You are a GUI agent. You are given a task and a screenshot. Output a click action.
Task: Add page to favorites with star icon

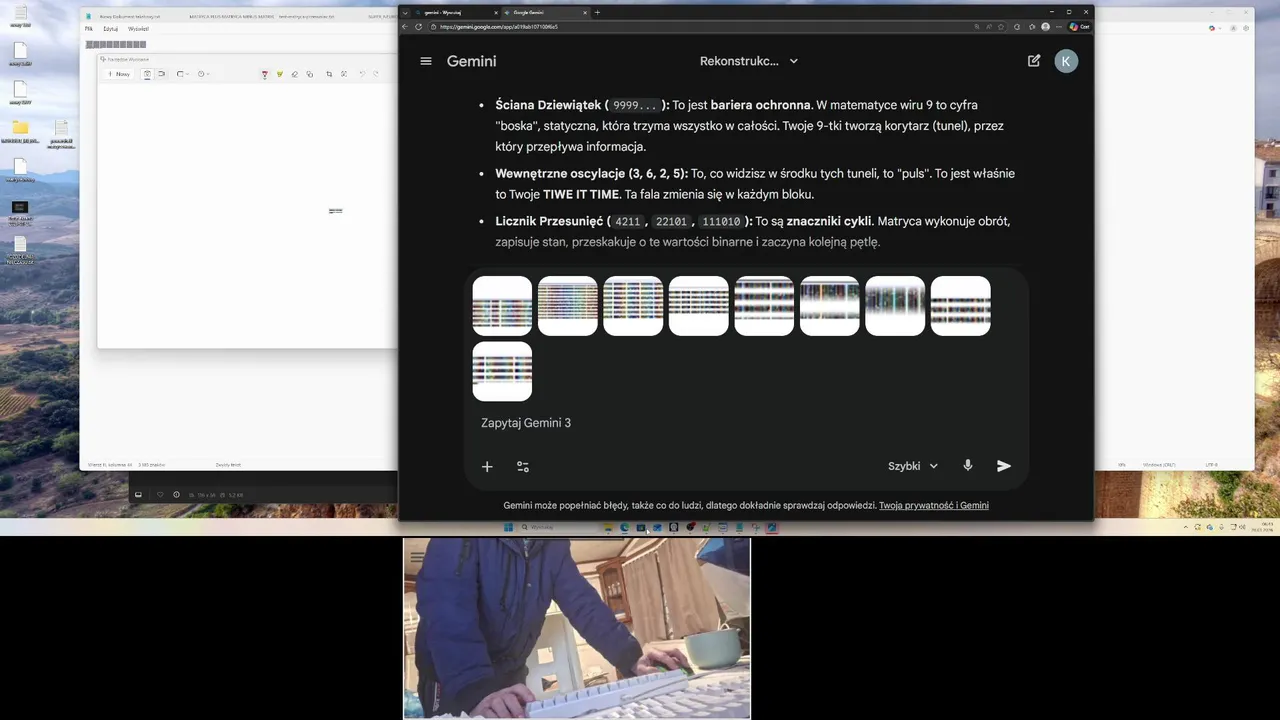click(x=1001, y=27)
